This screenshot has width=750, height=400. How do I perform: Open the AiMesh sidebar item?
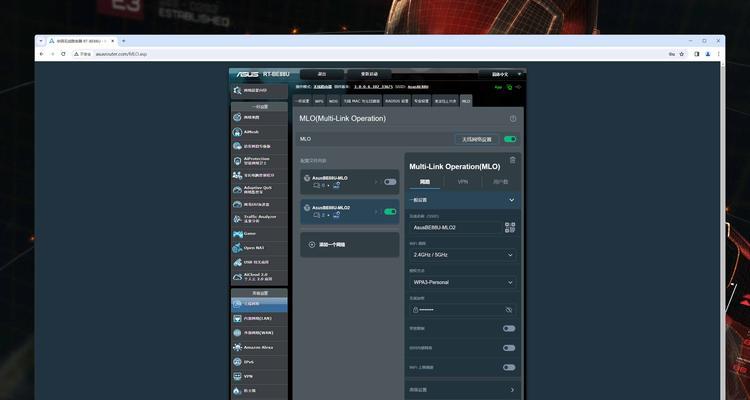point(259,132)
